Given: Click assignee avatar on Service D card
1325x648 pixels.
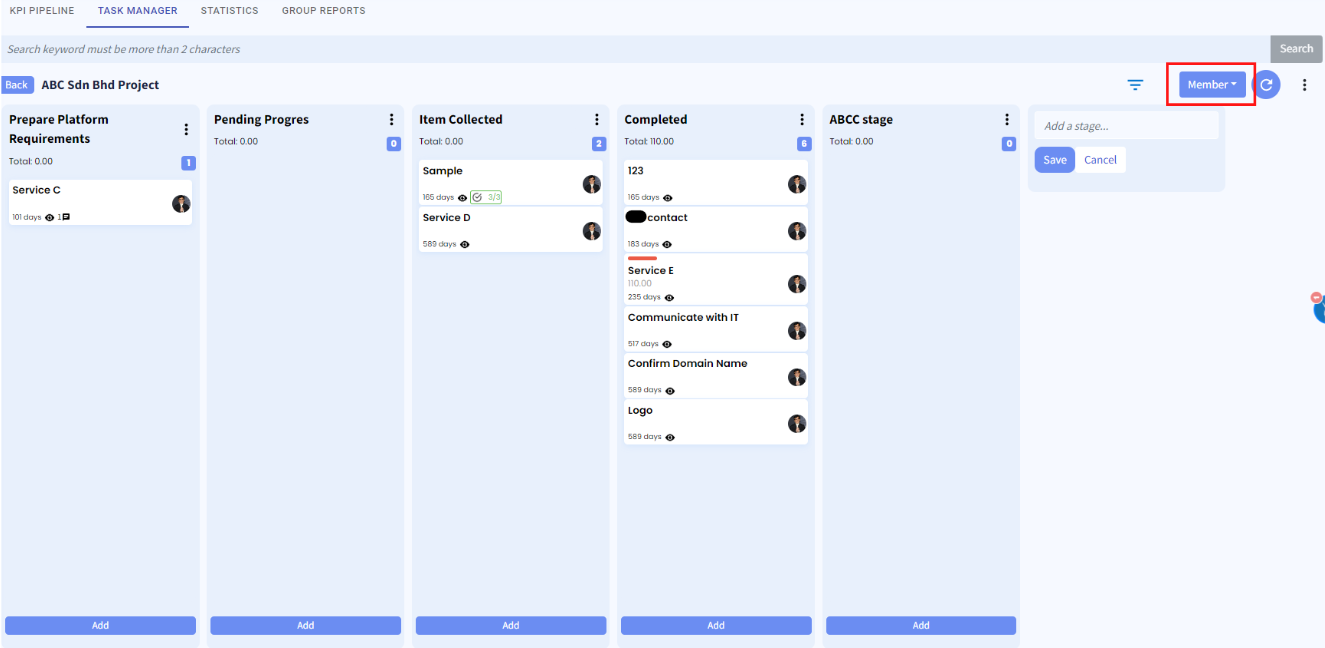Looking at the screenshot, I should (592, 231).
